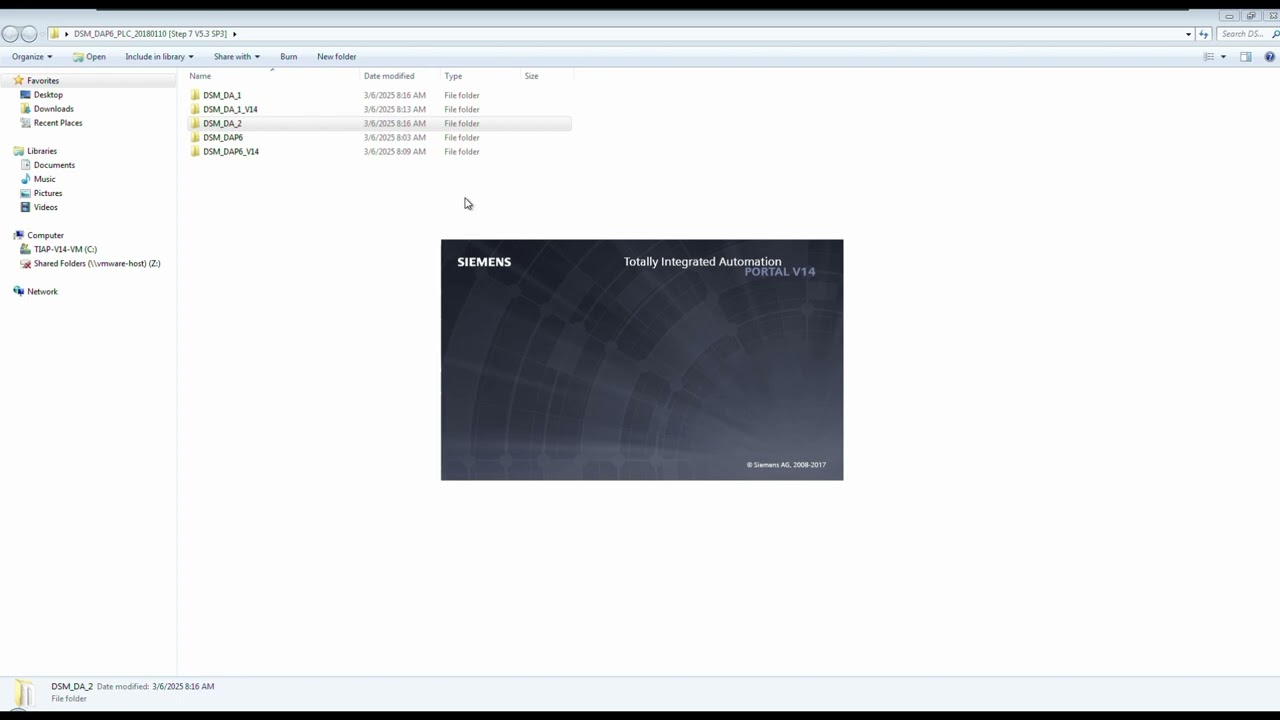Screen dimensions: 1280x720
Task: Select the DSM_DA_2 folder row
Action: click(x=379, y=123)
